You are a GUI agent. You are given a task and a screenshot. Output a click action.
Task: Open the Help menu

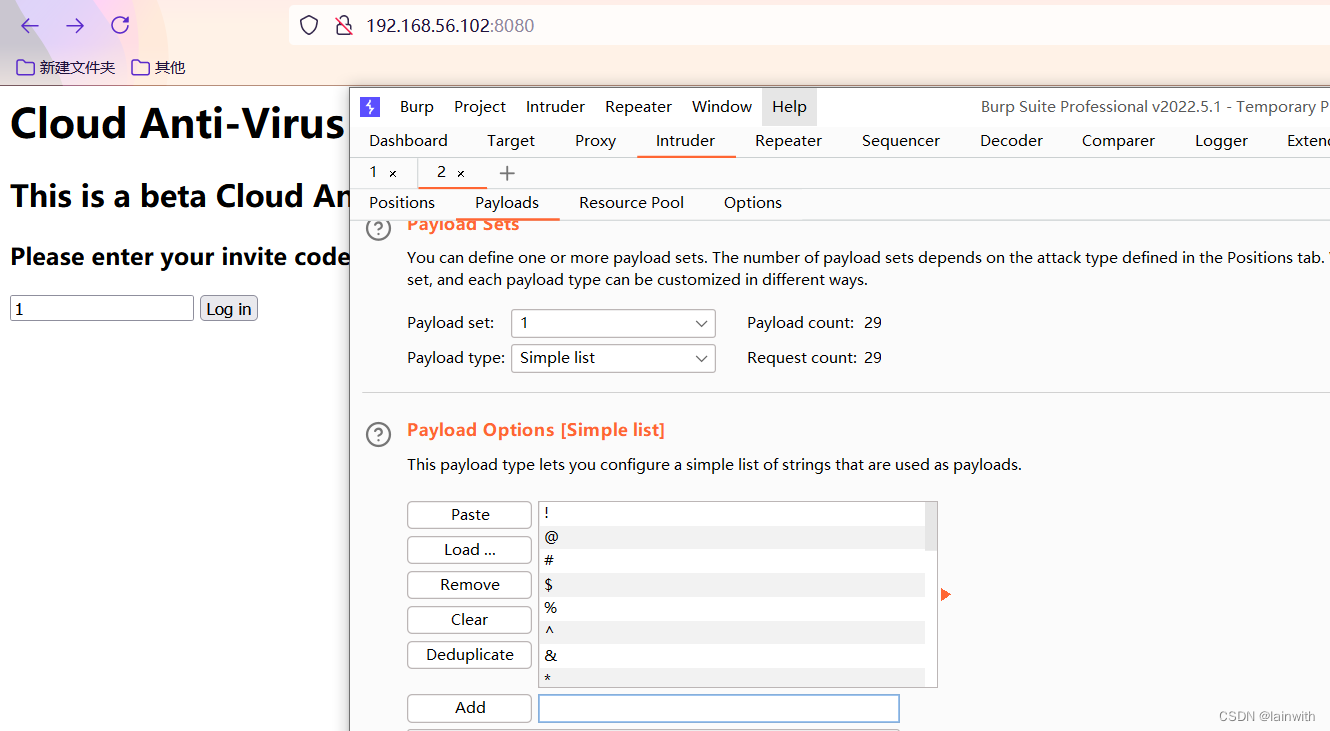click(789, 107)
